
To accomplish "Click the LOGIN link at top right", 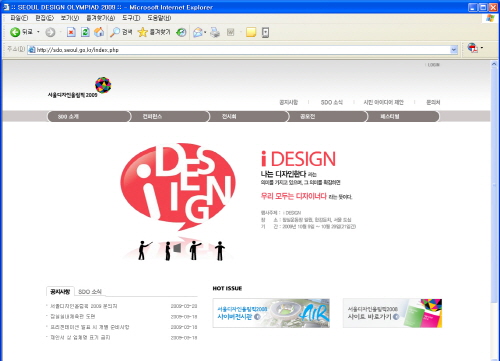I will (x=434, y=65).
